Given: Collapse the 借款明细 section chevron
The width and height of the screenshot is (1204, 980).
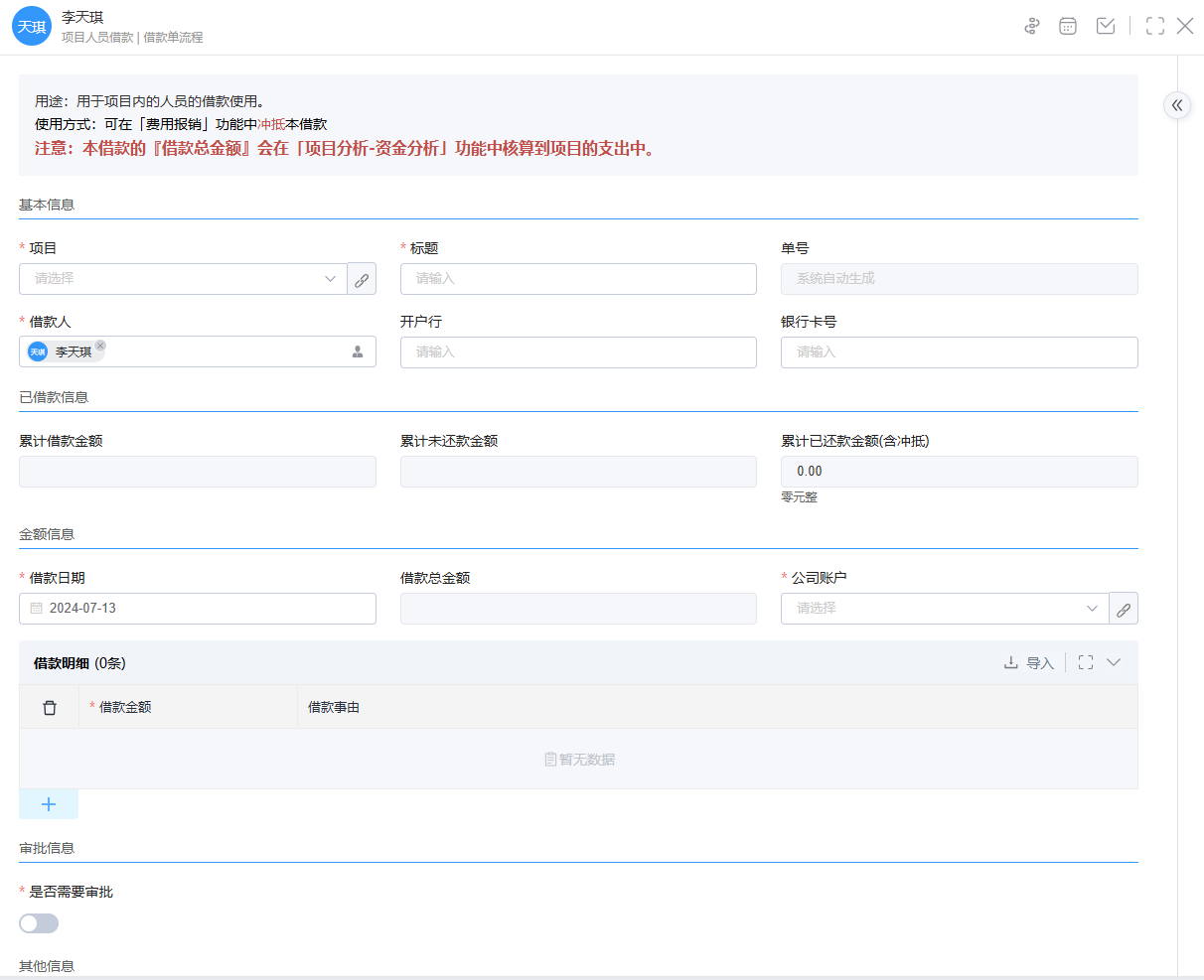Looking at the screenshot, I should (x=1114, y=663).
